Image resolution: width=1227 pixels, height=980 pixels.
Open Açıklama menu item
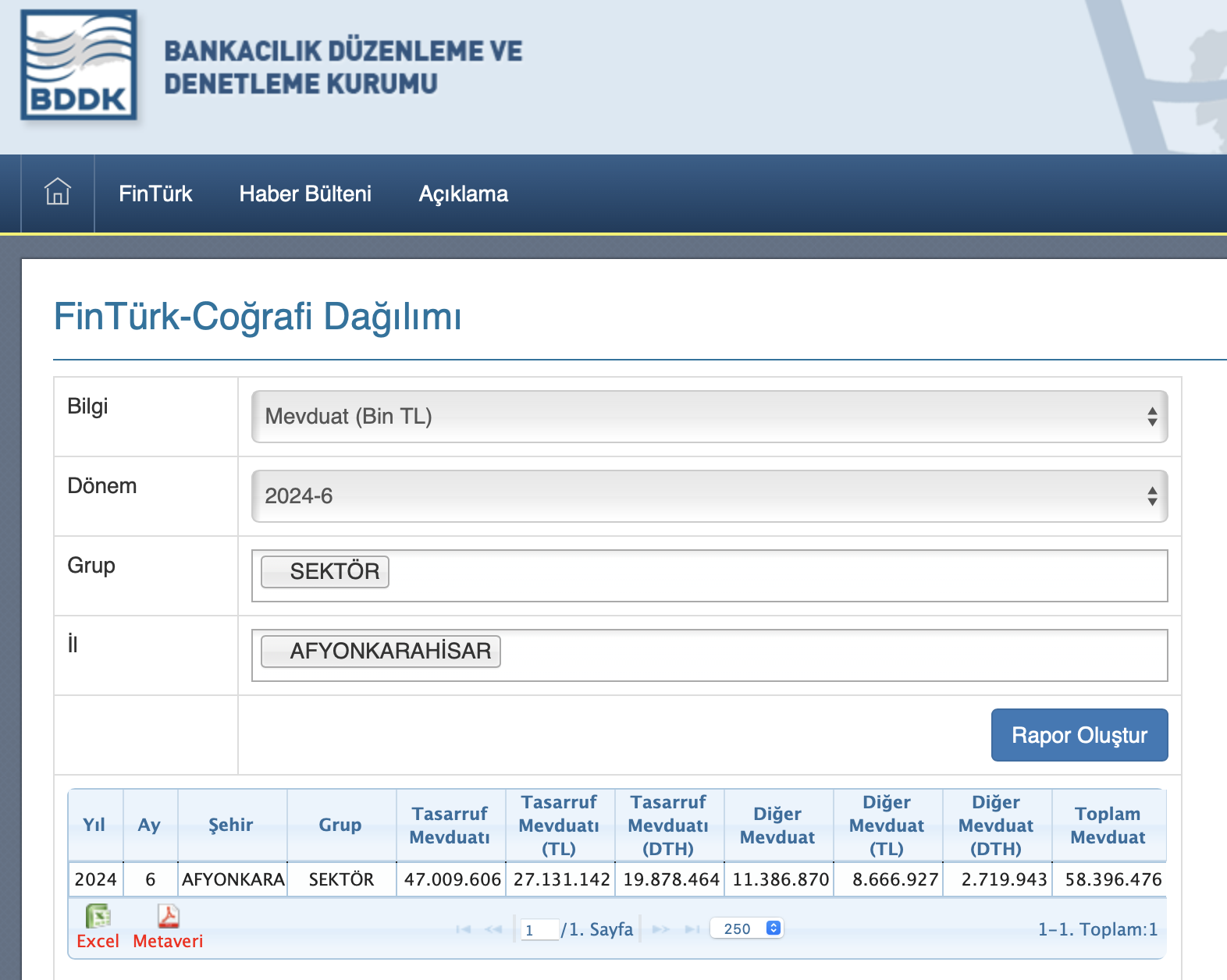pyautogui.click(x=464, y=194)
